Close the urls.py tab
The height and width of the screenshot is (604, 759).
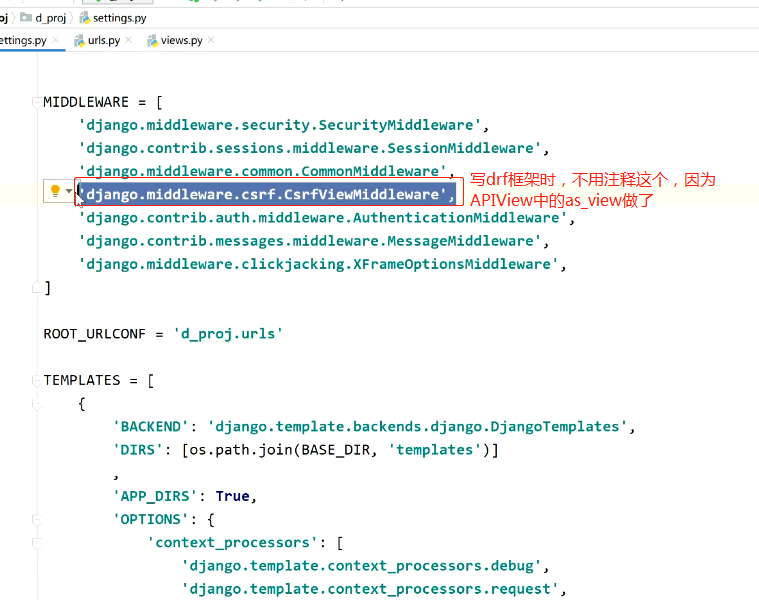point(128,40)
